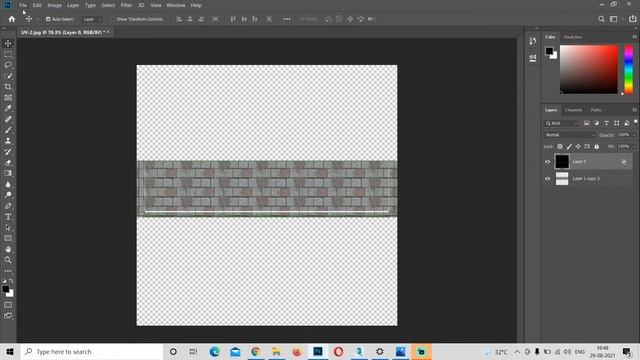Select the Horizontal Type tool
The image size is (640, 360).
8,217
